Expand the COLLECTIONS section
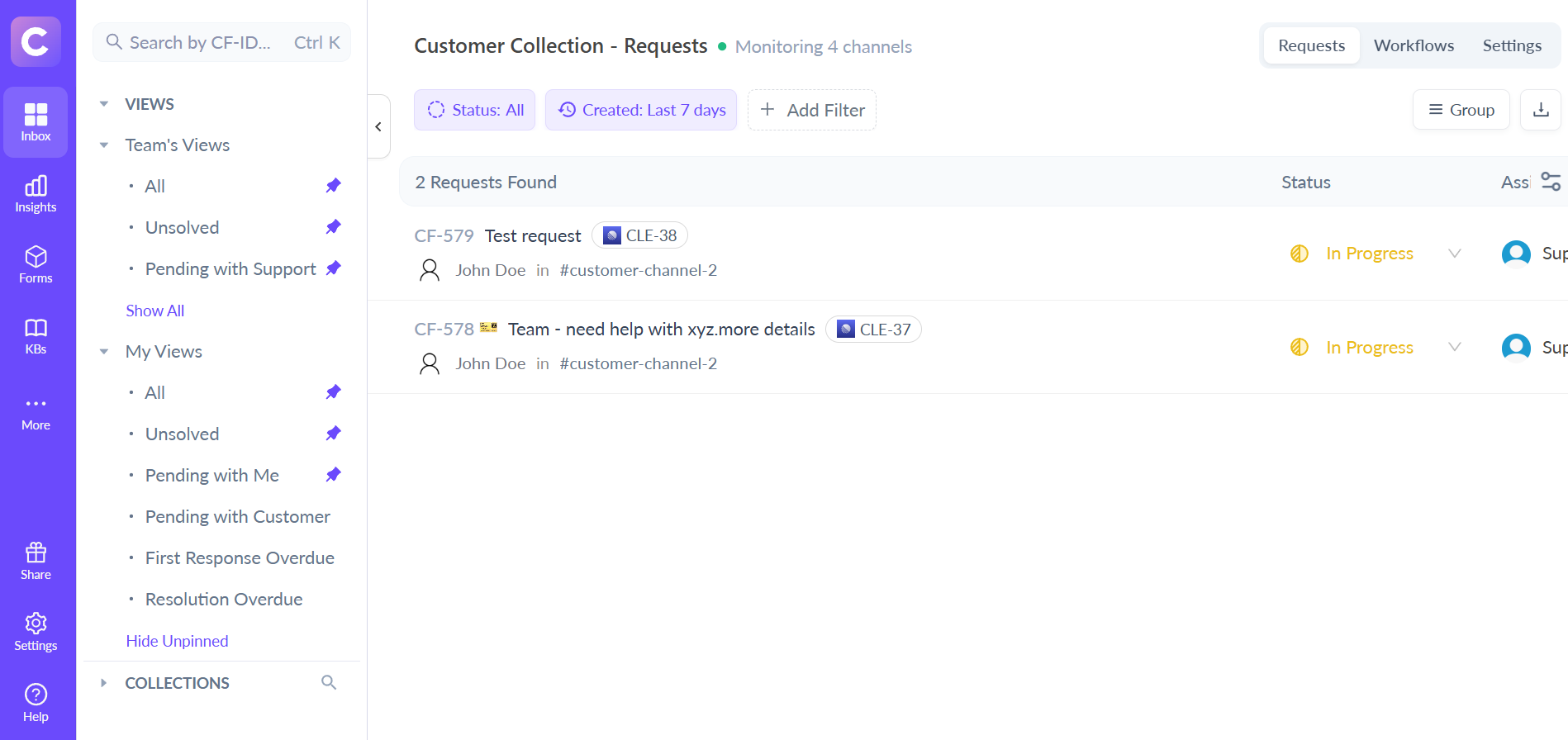The height and width of the screenshot is (740, 1568). tap(104, 683)
